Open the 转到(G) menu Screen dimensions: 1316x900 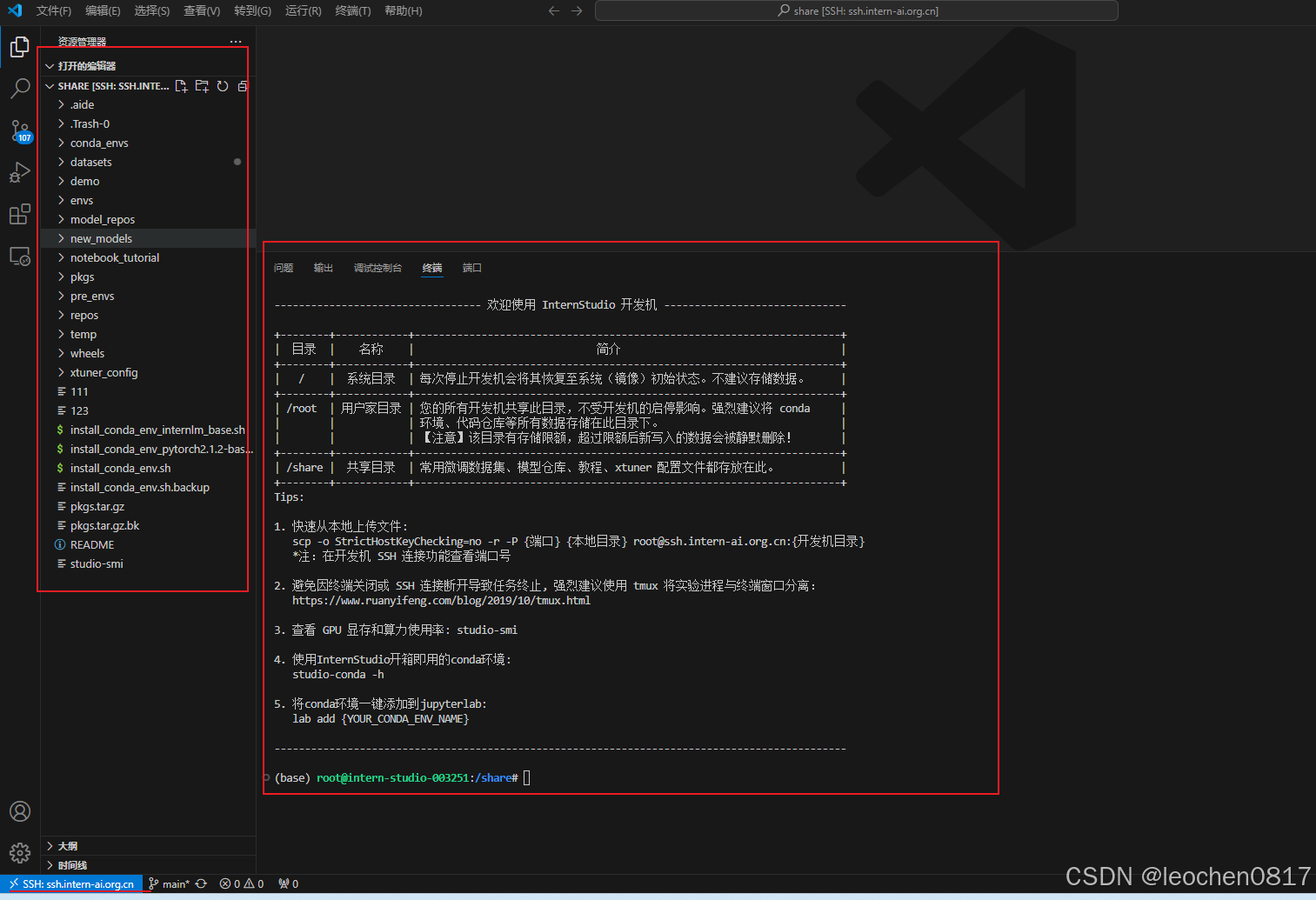coord(252,10)
